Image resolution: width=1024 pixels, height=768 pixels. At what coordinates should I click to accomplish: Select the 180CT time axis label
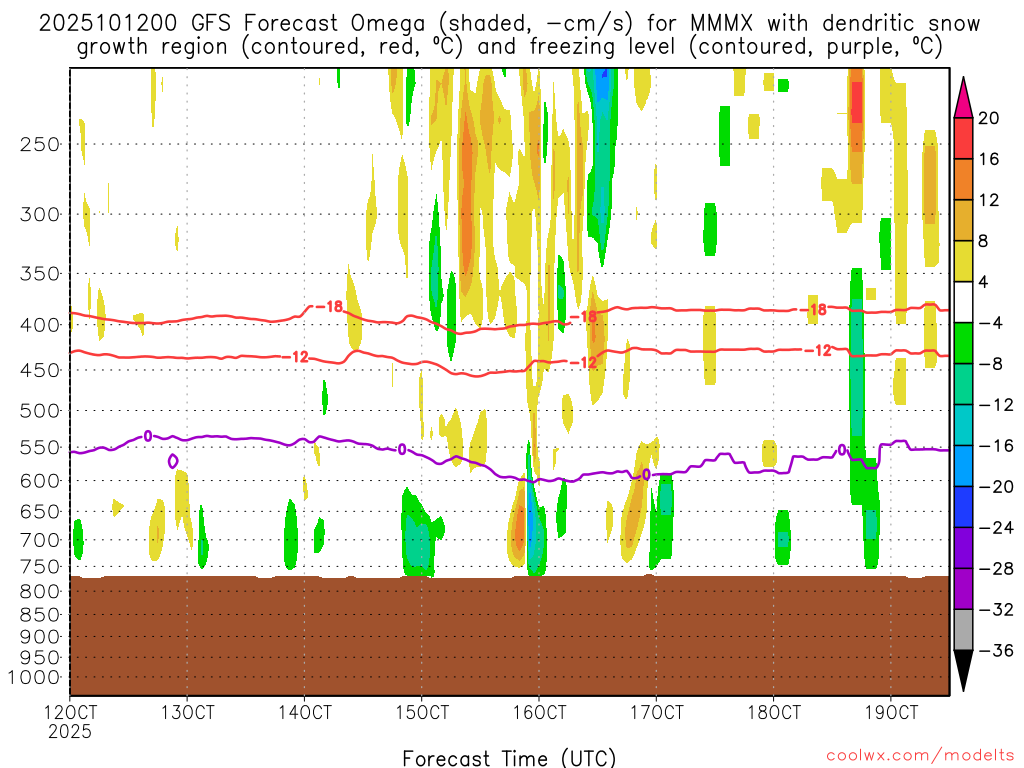click(x=774, y=713)
